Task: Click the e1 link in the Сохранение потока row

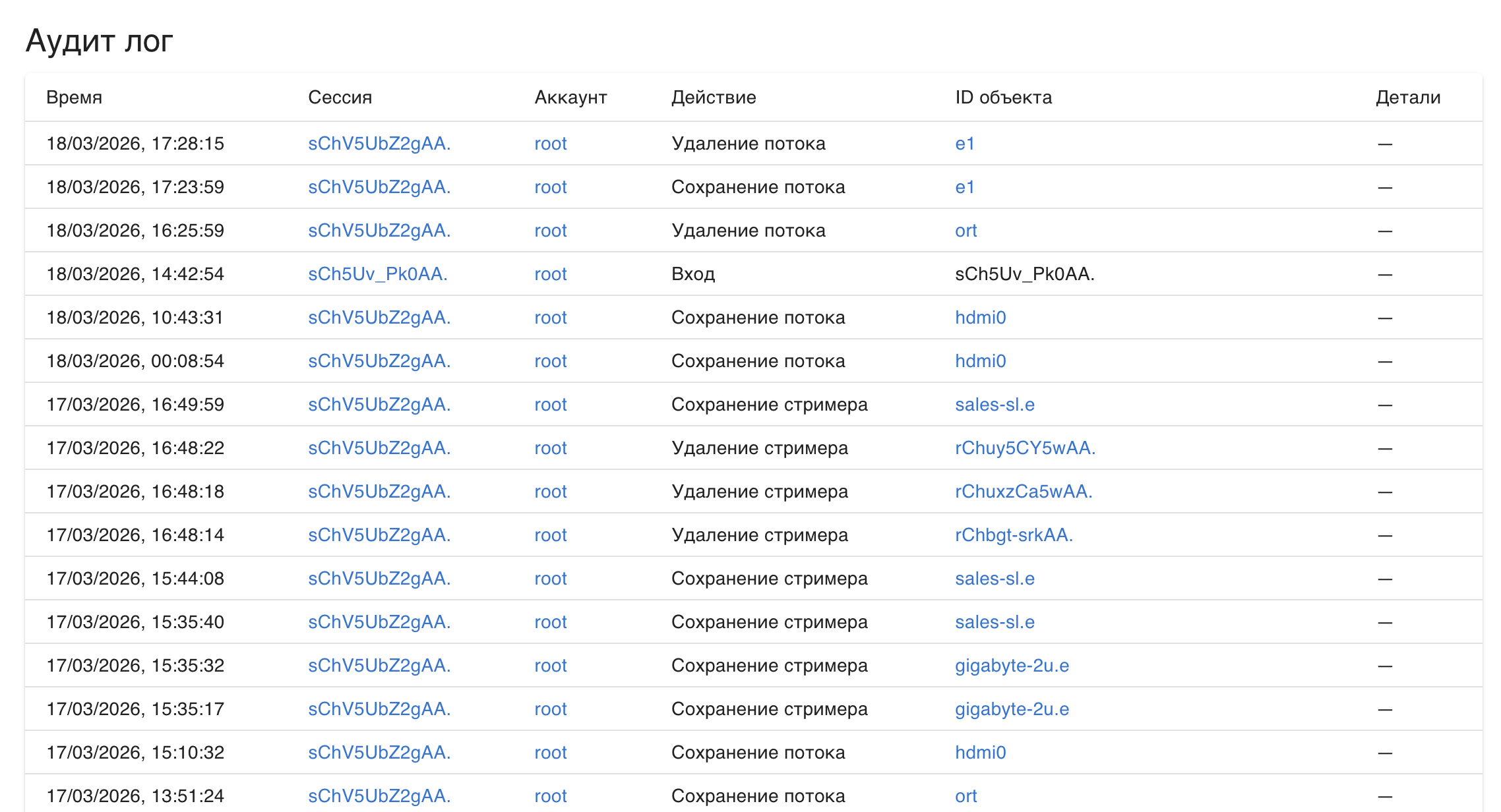Action: (965, 187)
